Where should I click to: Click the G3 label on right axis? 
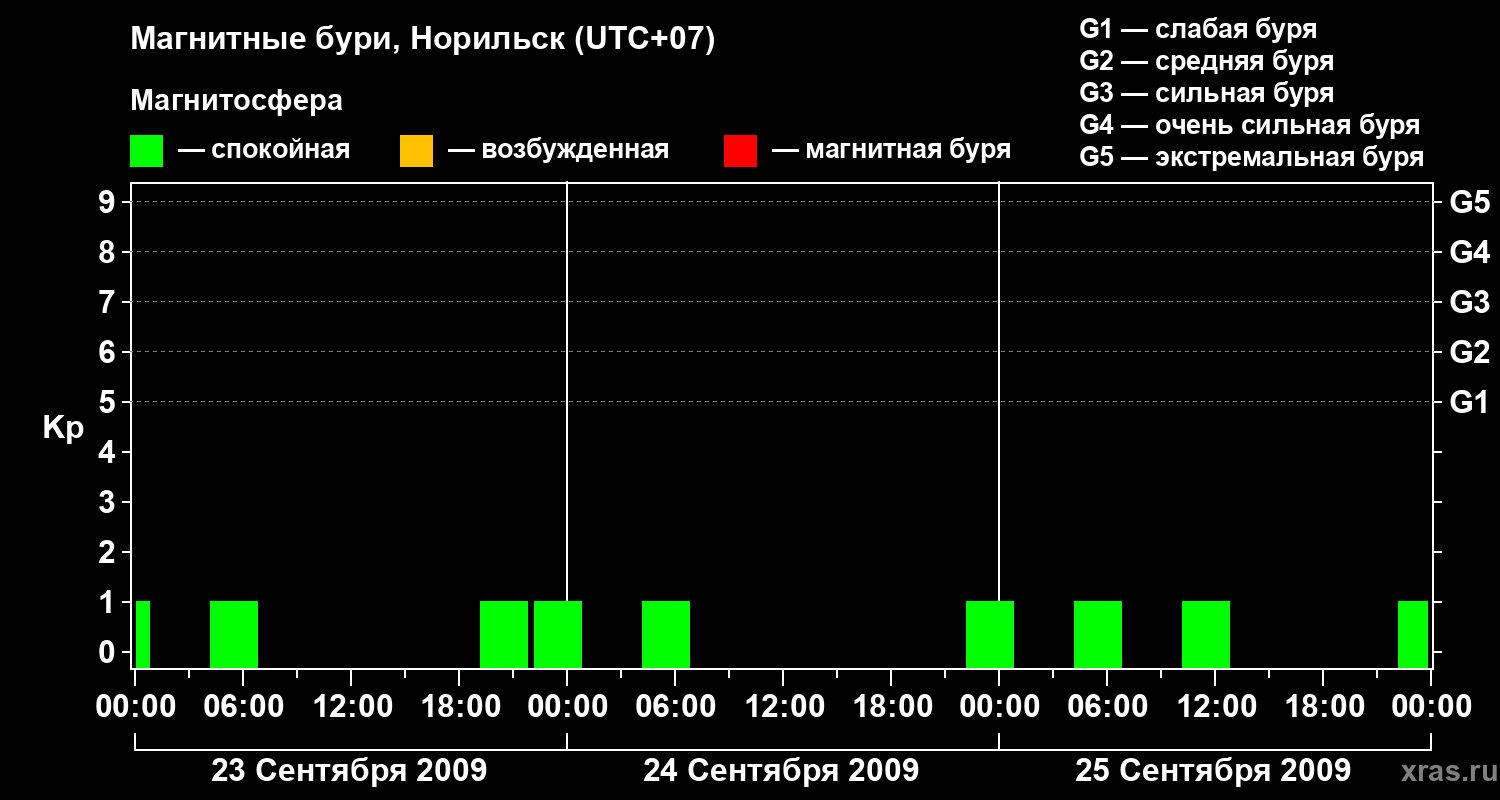tap(1469, 302)
